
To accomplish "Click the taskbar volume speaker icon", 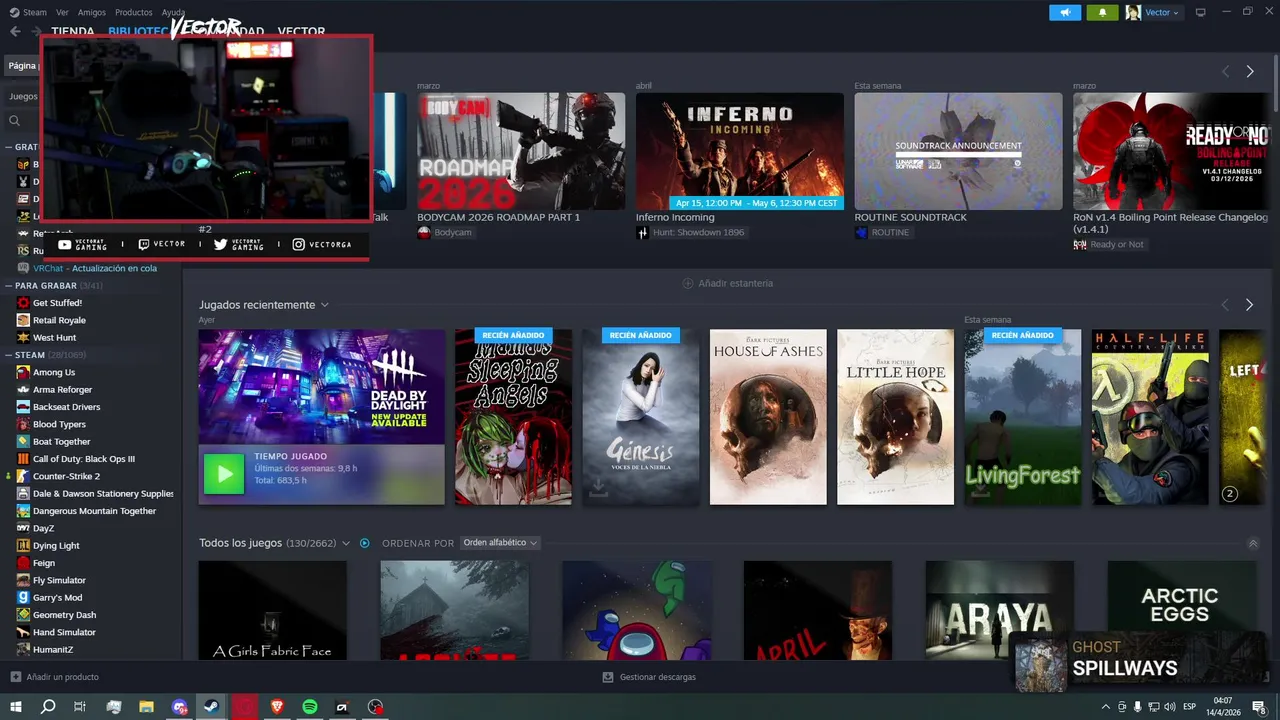I will click(1171, 707).
